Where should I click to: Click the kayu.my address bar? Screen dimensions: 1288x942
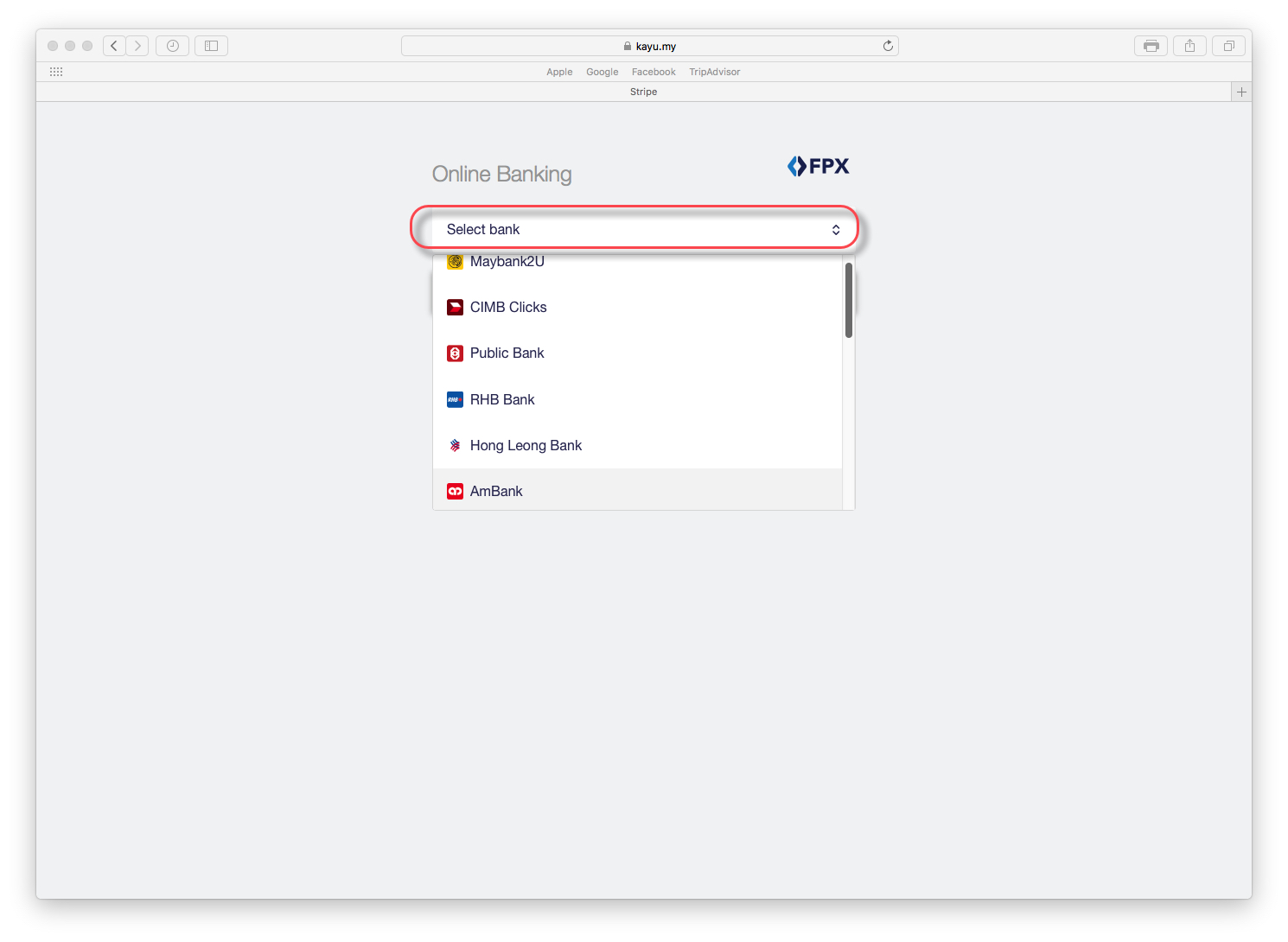(650, 46)
